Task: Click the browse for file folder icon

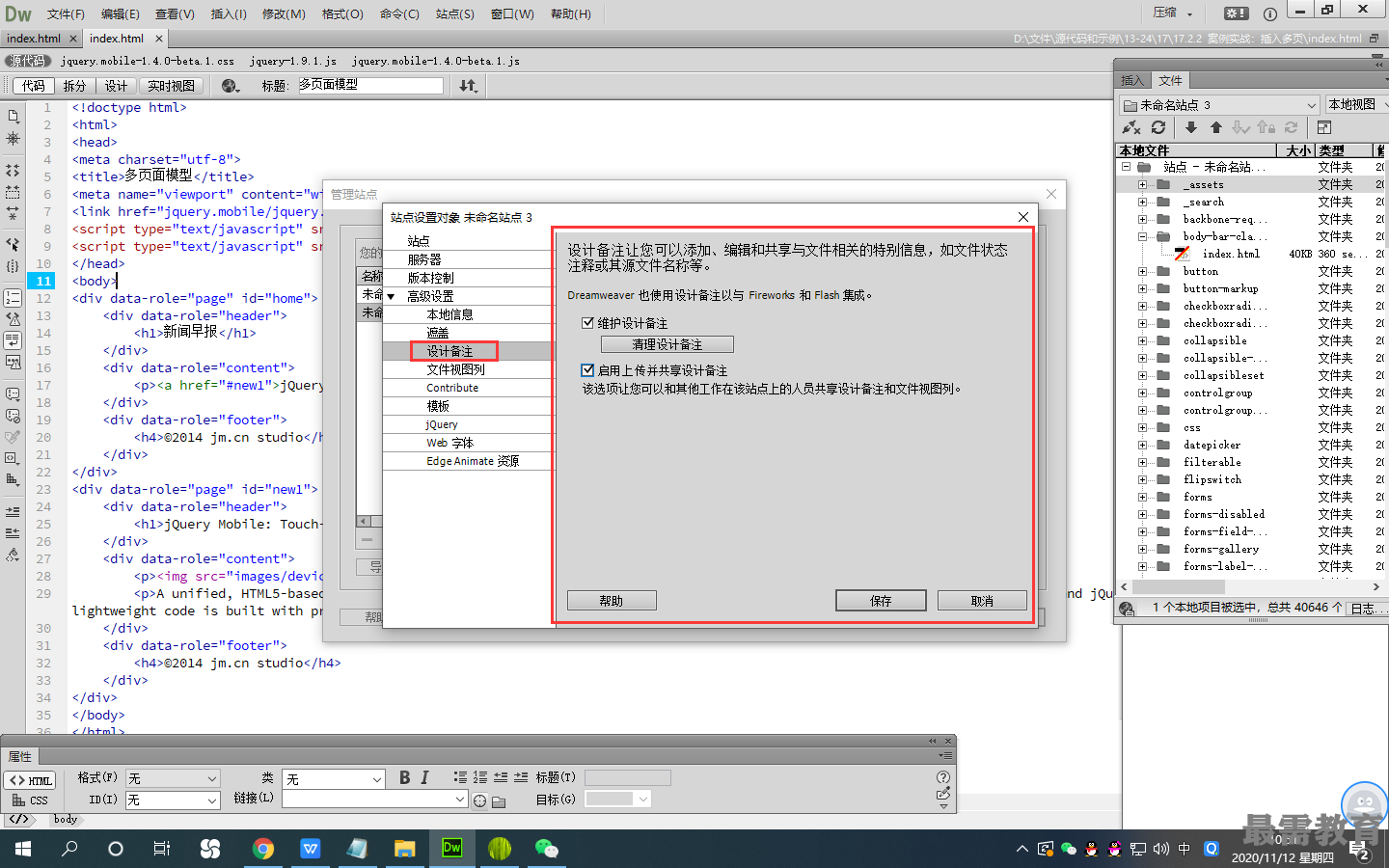Action: [x=499, y=800]
